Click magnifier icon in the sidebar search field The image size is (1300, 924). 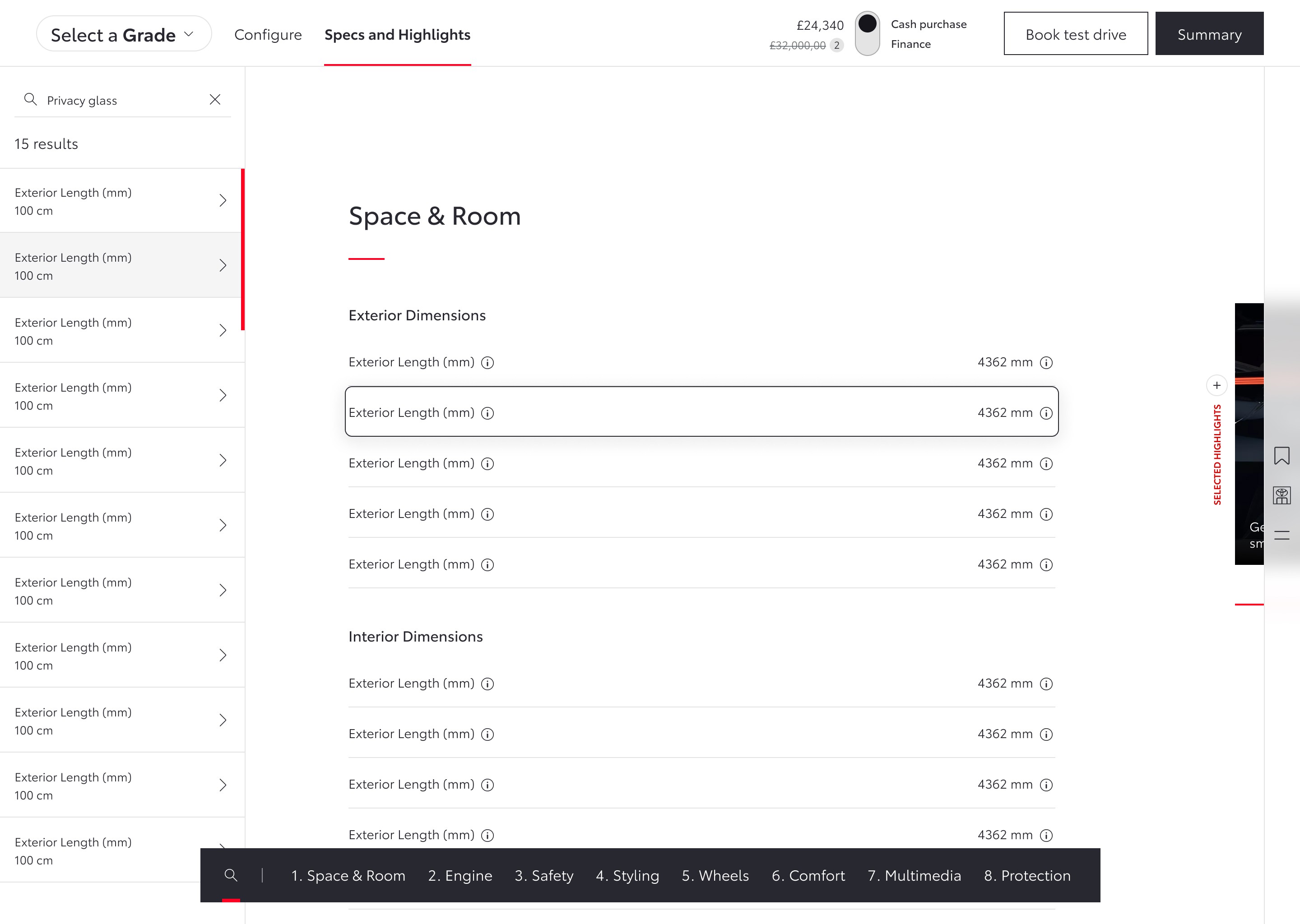(x=31, y=100)
